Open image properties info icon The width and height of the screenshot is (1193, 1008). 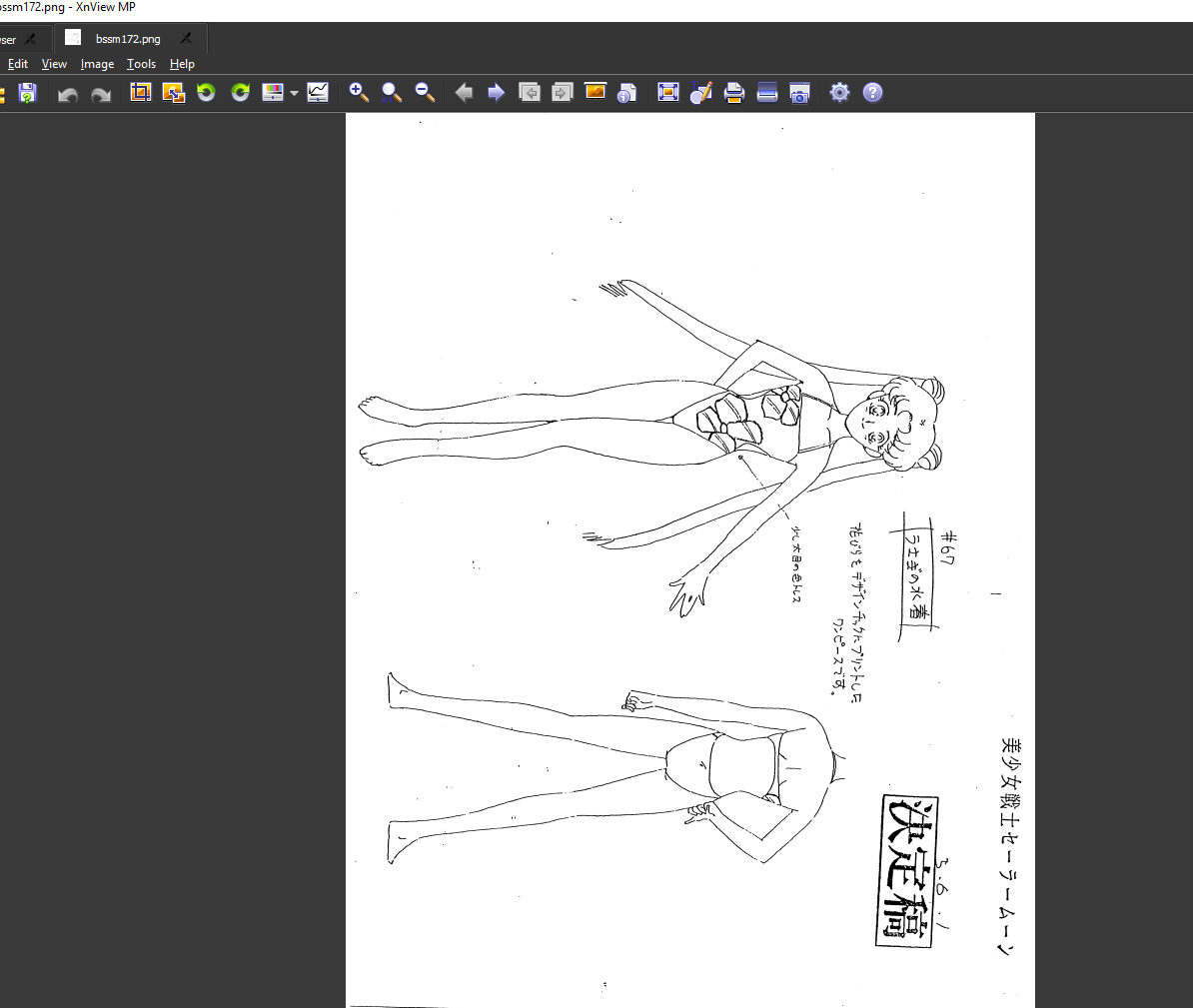click(x=626, y=93)
